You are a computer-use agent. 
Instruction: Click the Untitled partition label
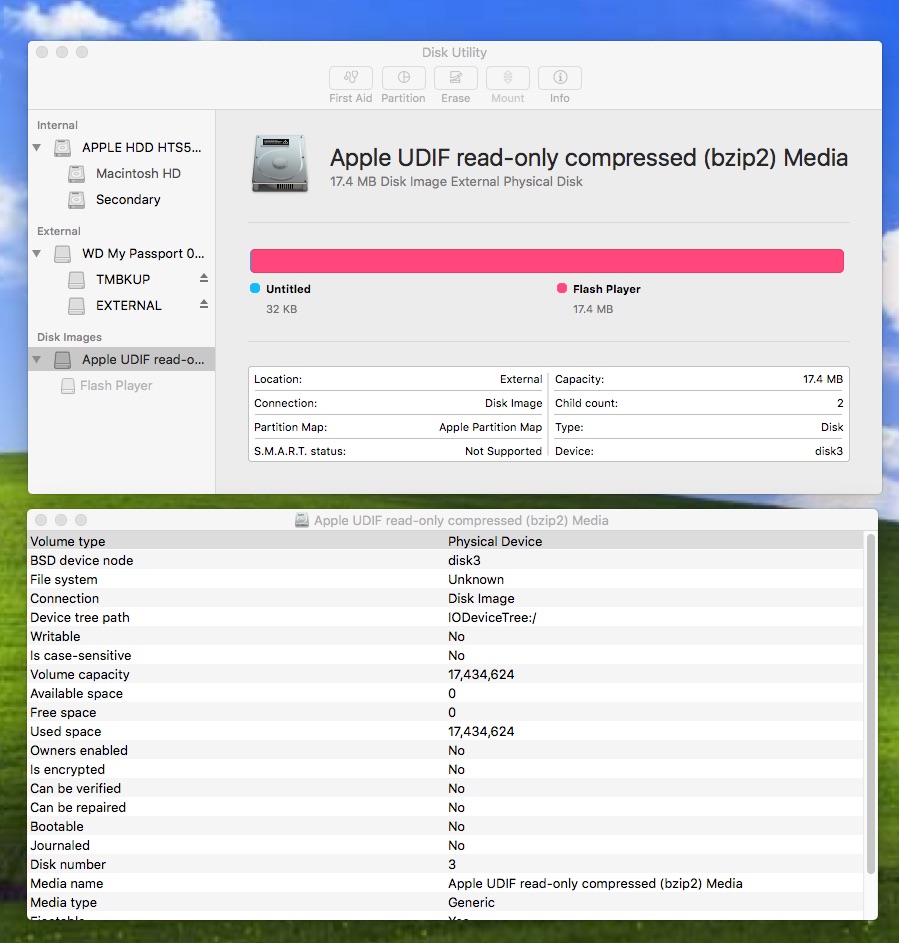click(x=289, y=289)
